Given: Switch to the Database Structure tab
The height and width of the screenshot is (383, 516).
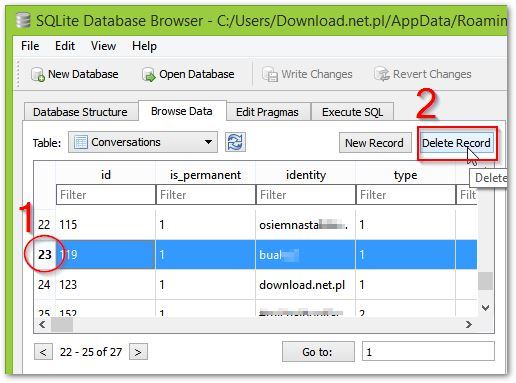Looking at the screenshot, I should click(x=80, y=112).
